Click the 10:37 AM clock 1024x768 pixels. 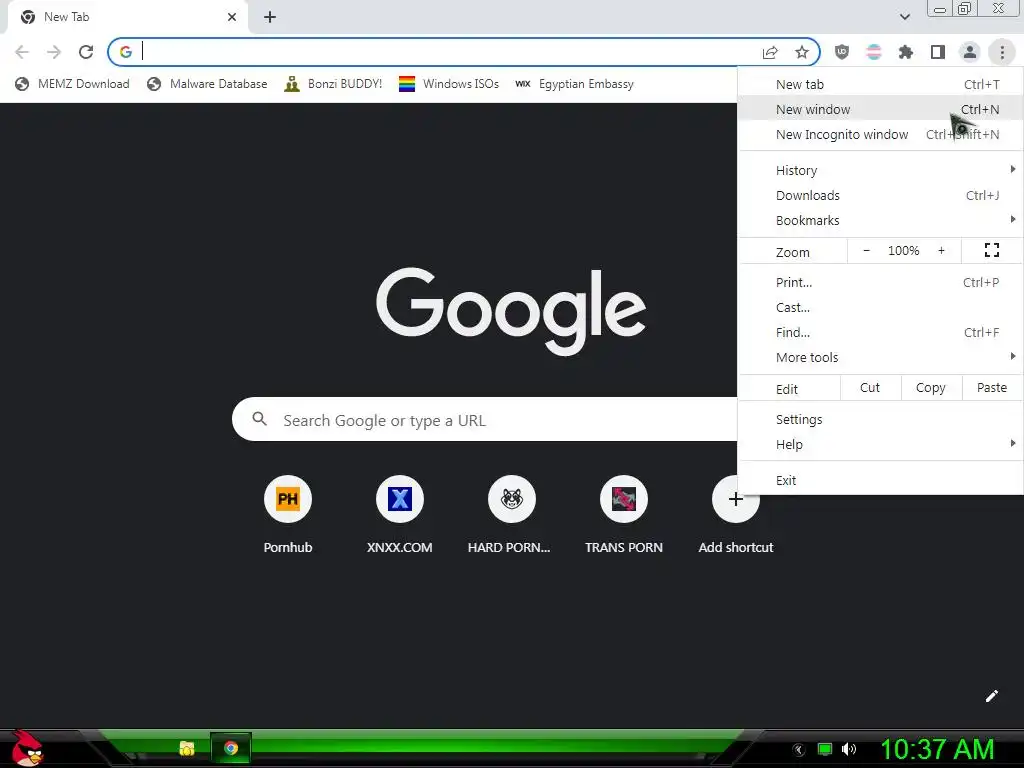tap(937, 749)
